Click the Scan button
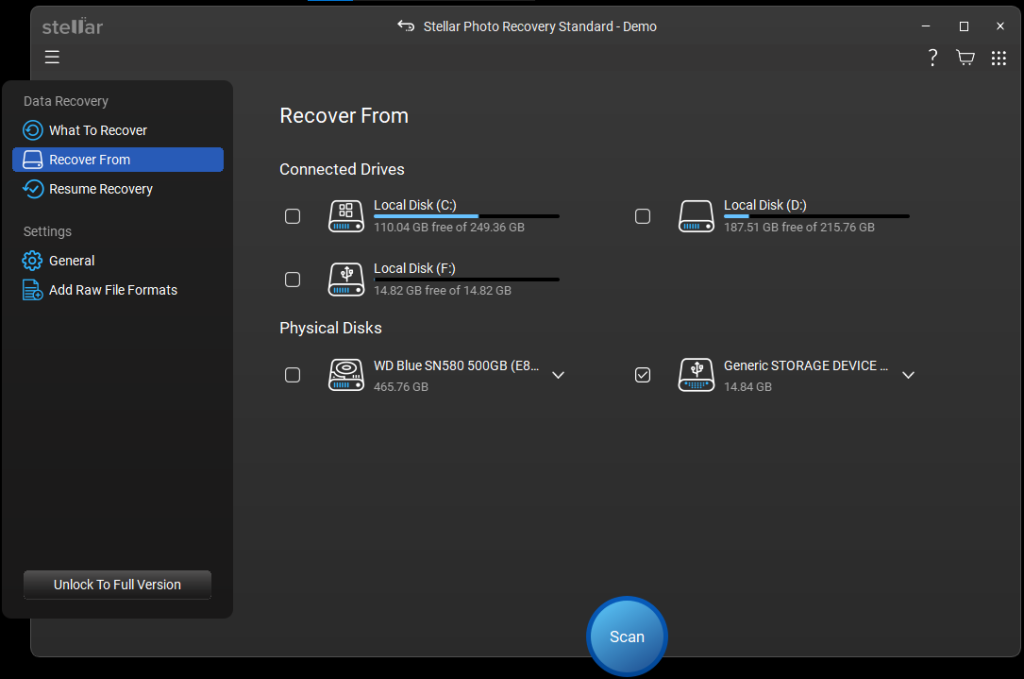The width and height of the screenshot is (1024, 679). click(627, 636)
